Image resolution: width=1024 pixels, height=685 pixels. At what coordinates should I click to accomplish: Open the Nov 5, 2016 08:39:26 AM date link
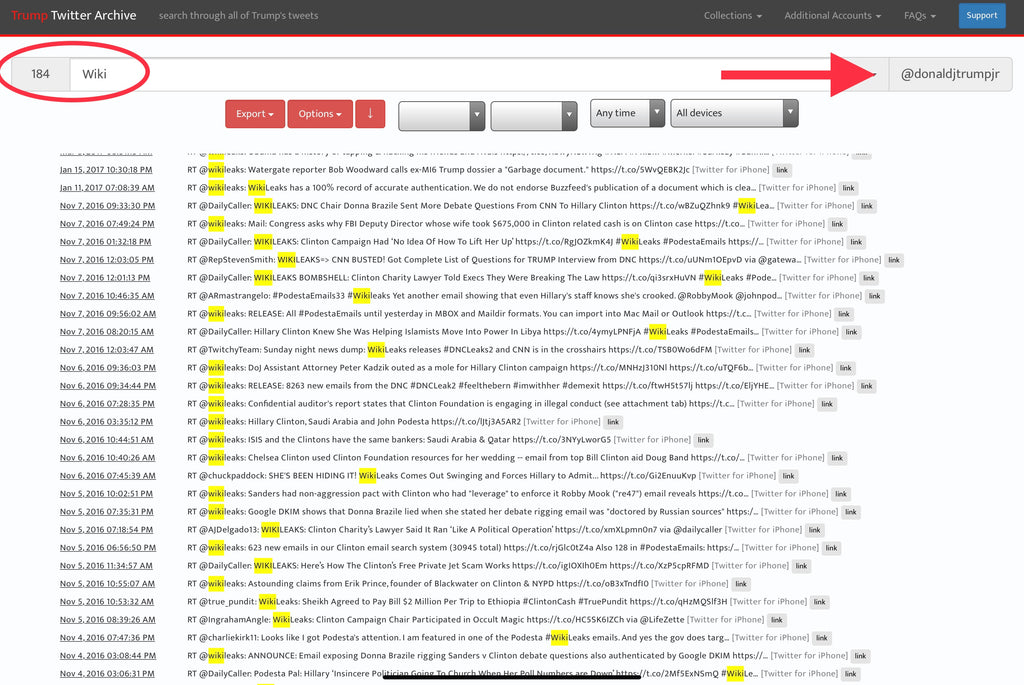pos(108,620)
